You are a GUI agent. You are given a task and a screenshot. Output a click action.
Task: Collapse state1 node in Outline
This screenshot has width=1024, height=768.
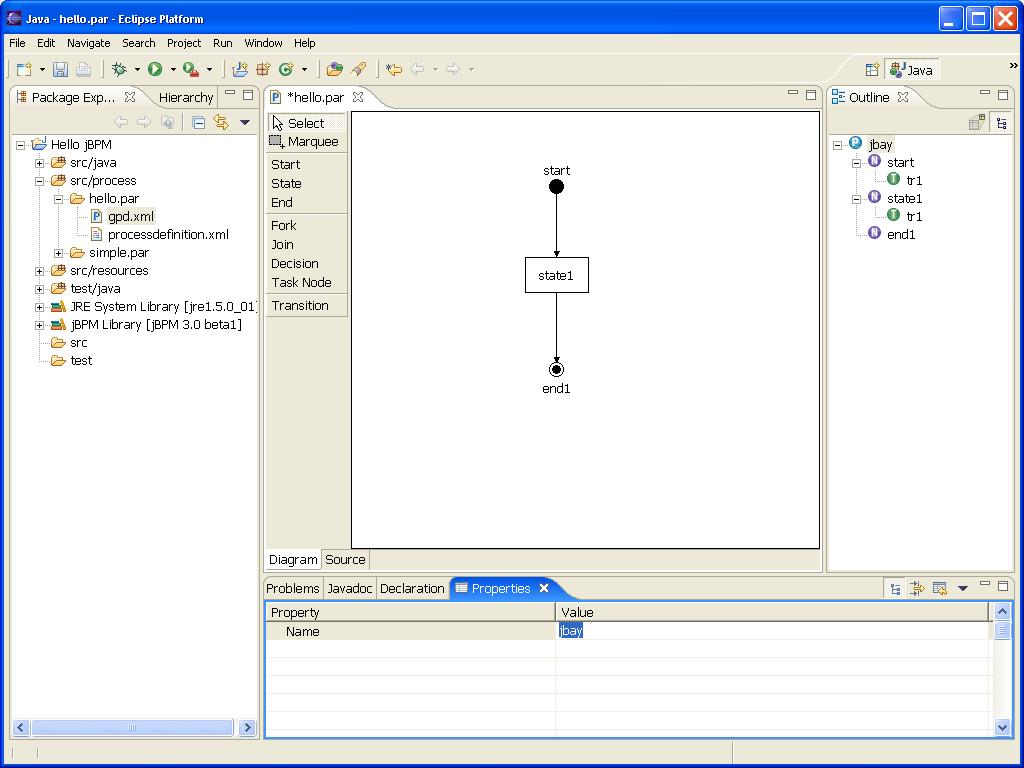point(856,199)
